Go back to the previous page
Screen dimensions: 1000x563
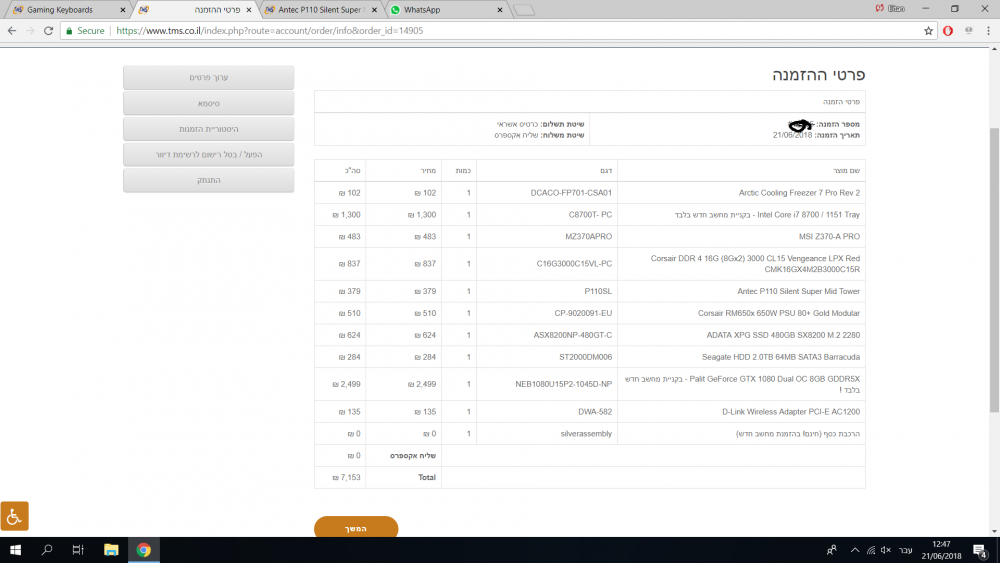tap(12, 31)
